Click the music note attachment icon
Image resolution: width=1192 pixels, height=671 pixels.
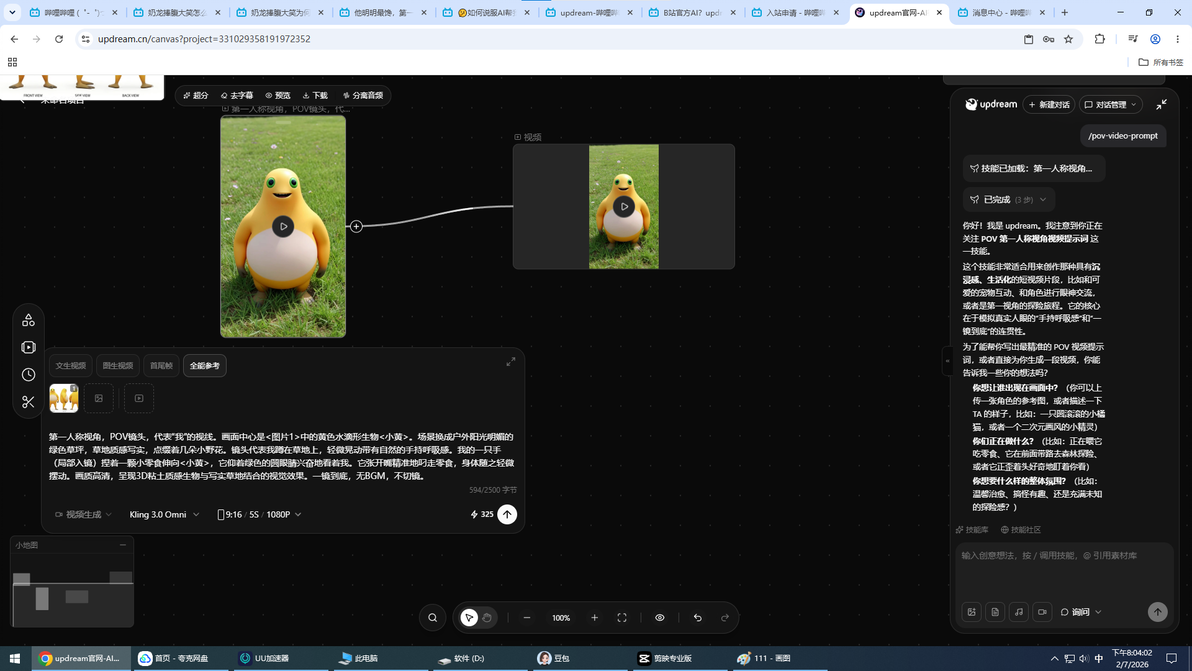(1019, 612)
